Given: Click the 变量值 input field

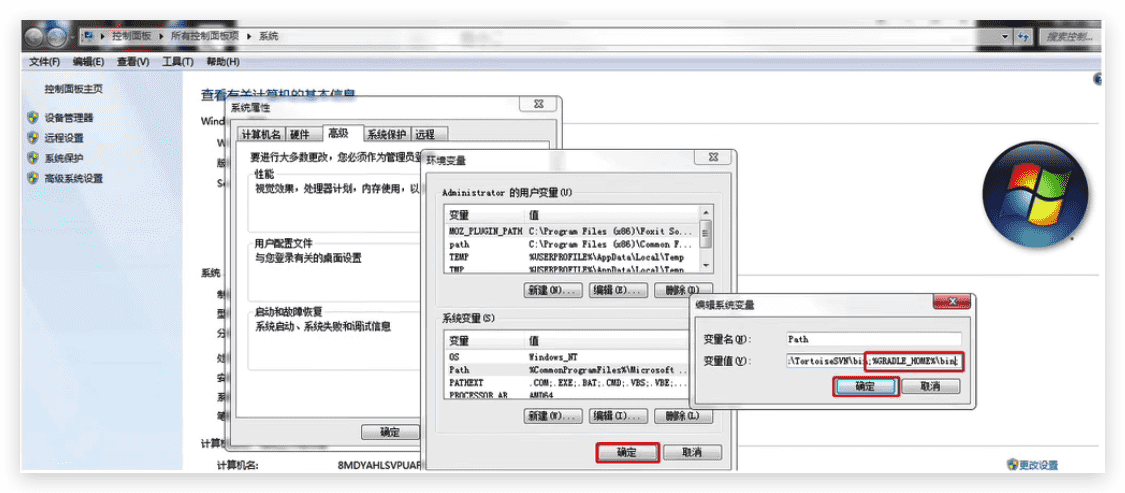Looking at the screenshot, I should [x=873, y=361].
